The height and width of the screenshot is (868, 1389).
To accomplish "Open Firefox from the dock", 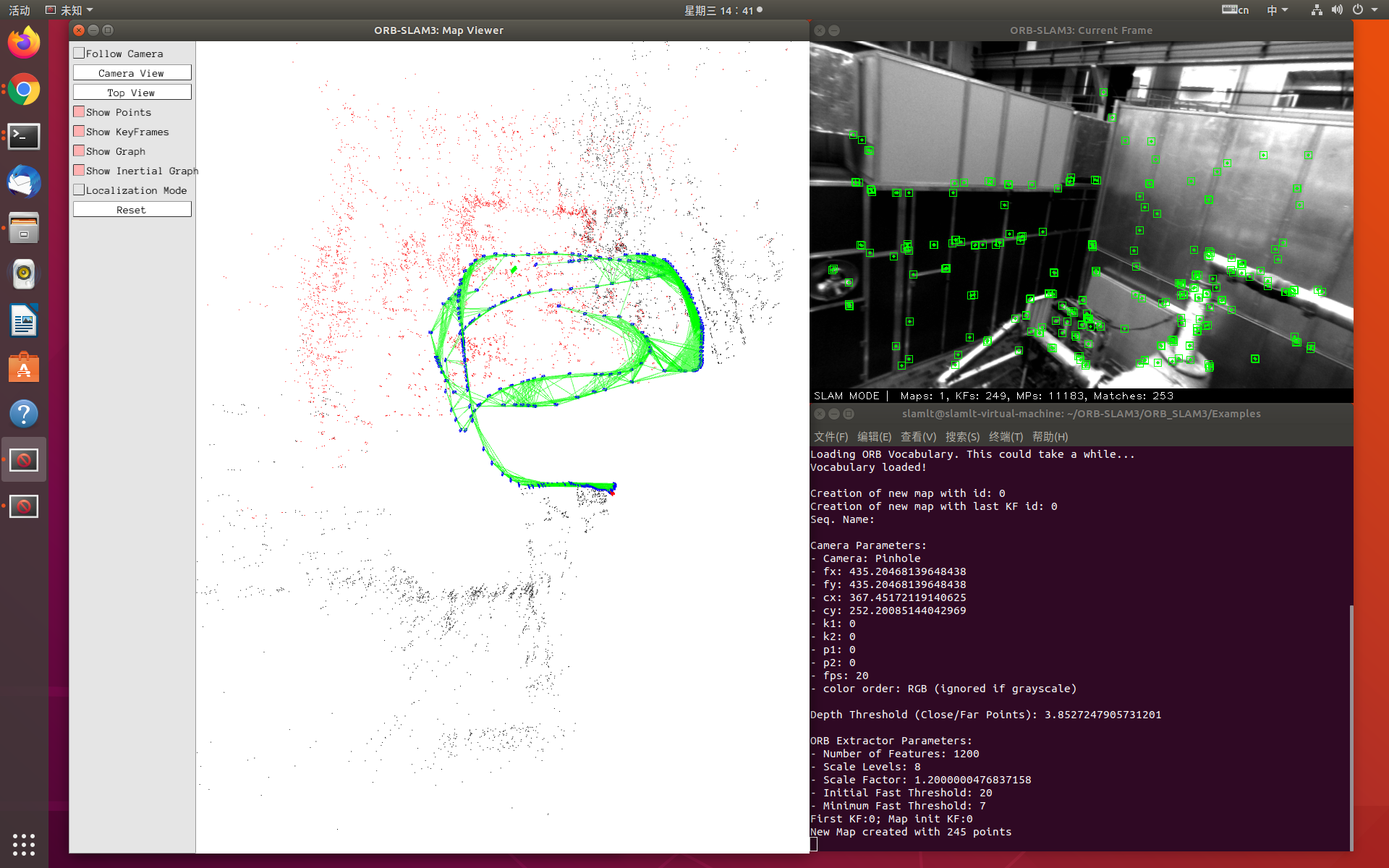I will (x=24, y=43).
